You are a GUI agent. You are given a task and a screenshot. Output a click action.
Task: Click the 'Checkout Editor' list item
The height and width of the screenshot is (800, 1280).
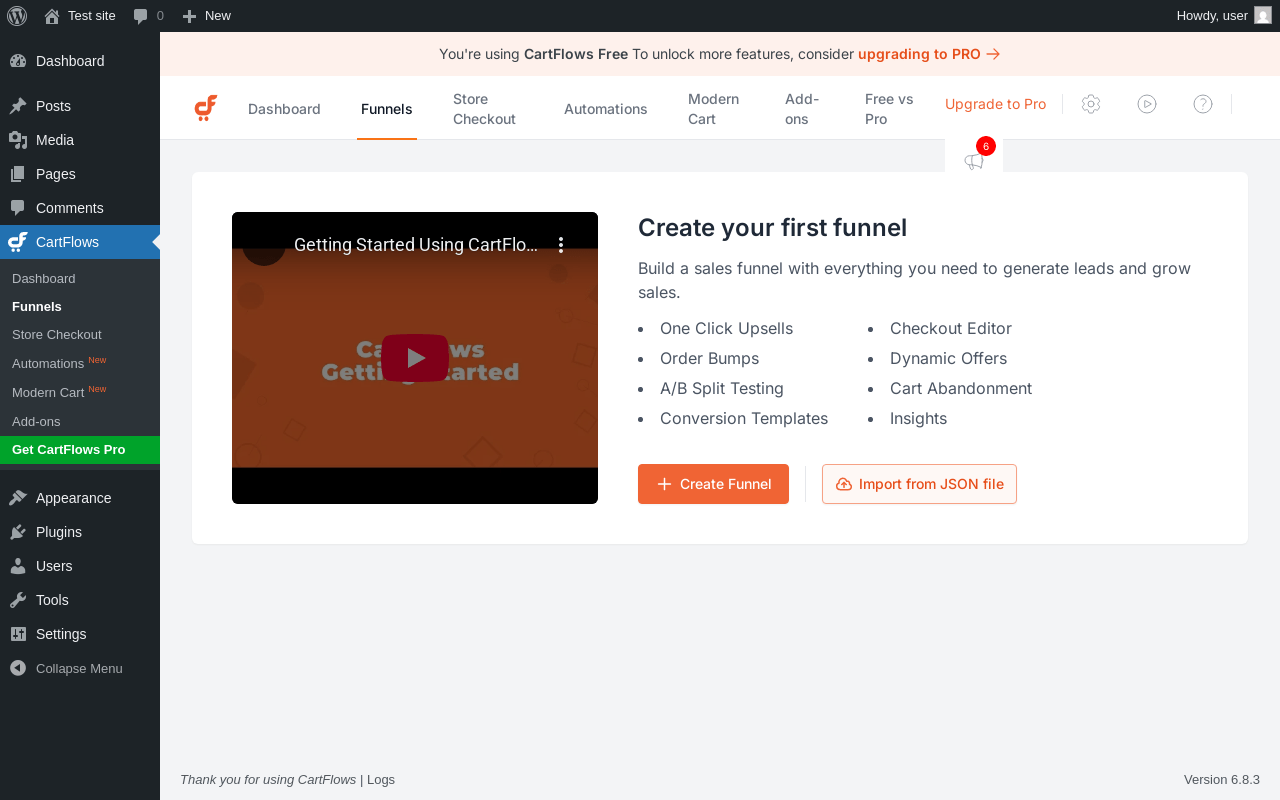(951, 329)
